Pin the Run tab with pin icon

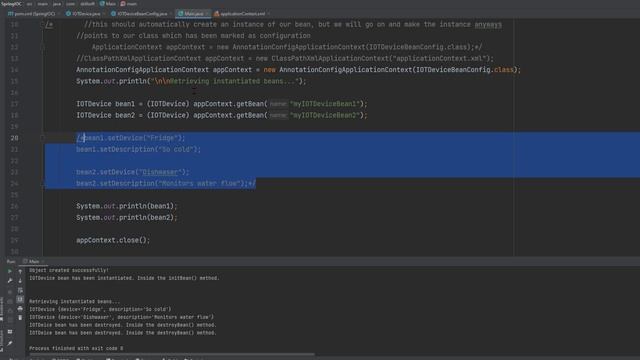click(x=10, y=343)
